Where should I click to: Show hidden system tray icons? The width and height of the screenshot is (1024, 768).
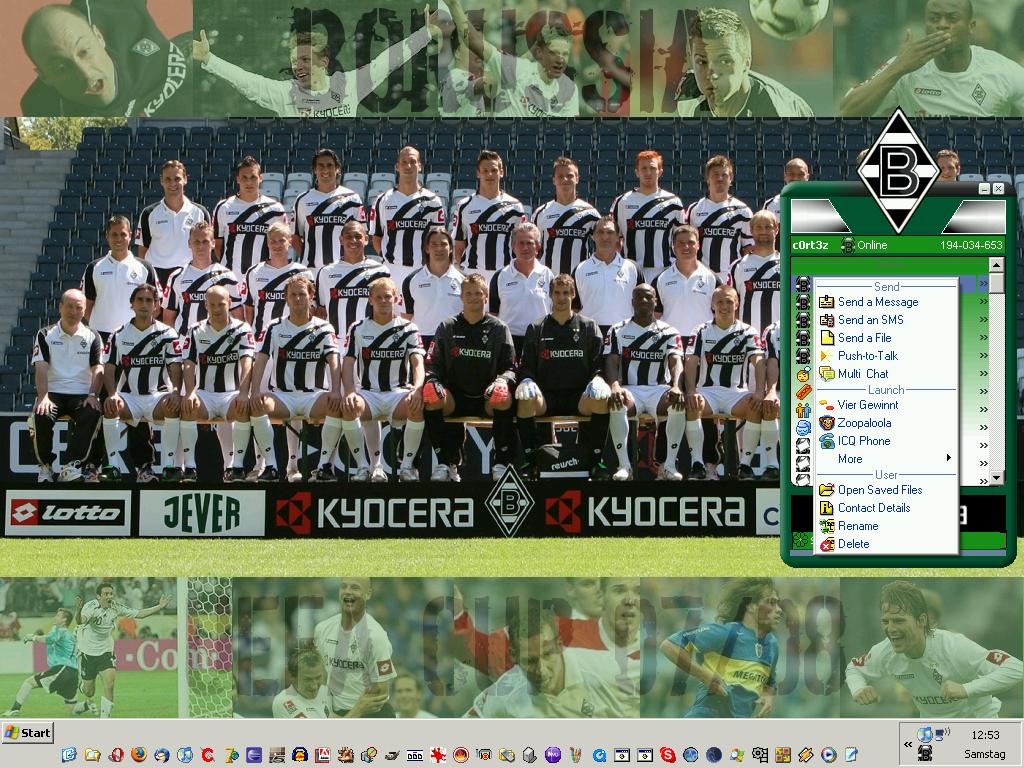click(908, 744)
